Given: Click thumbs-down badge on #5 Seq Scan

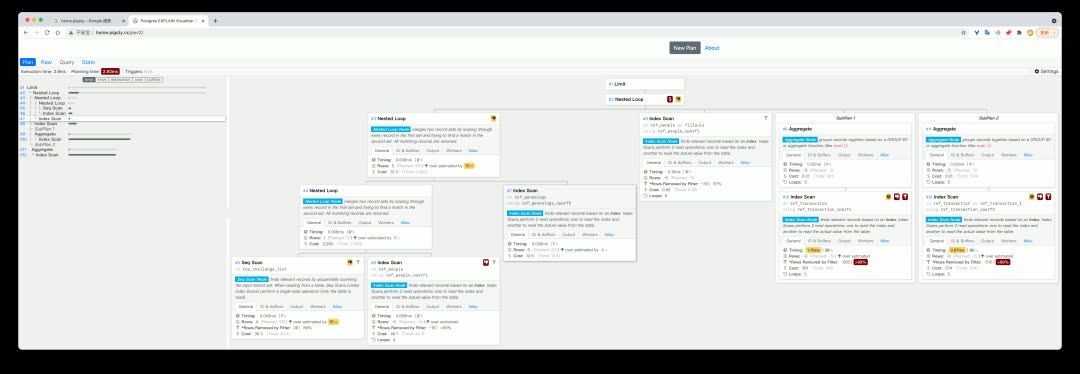Looking at the screenshot, I should click(350, 262).
